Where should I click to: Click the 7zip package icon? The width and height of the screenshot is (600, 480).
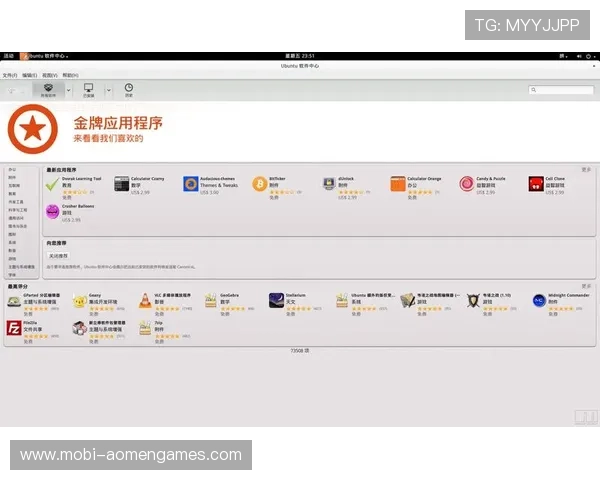coord(145,328)
